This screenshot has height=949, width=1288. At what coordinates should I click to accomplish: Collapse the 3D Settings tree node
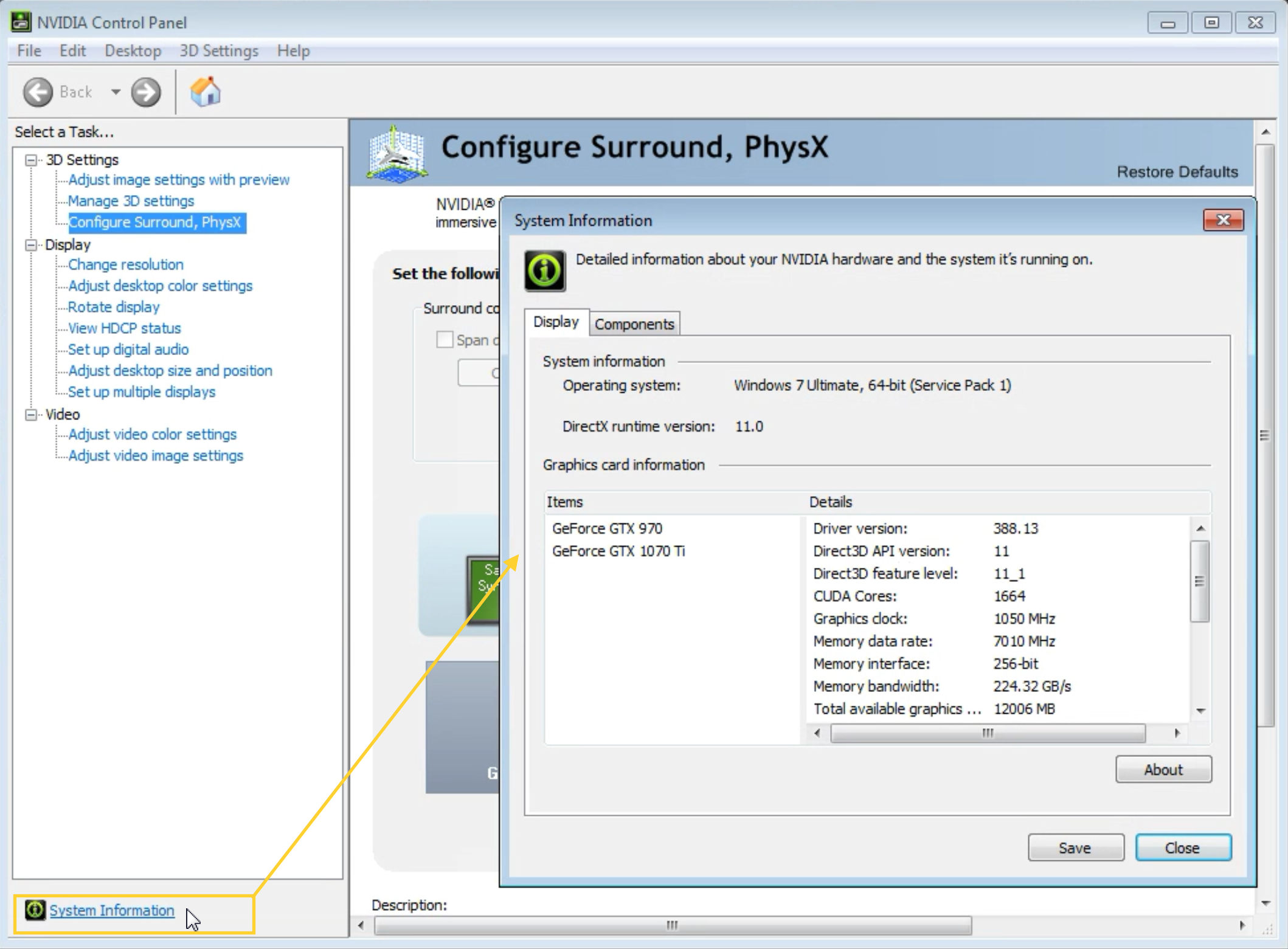pos(30,160)
